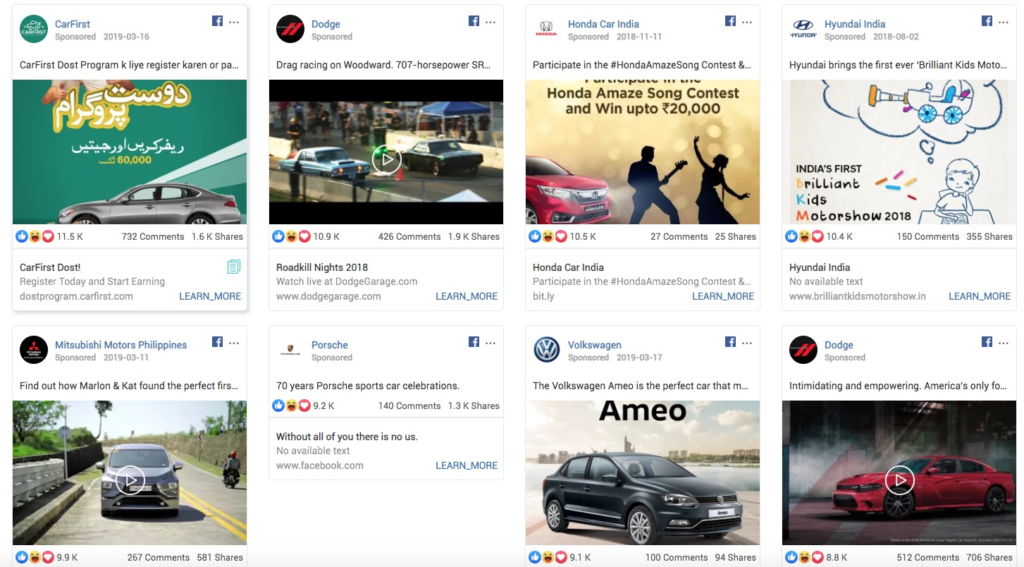Play the red Dodge Charger video
Viewport: 1024px width, 567px height.
[x=899, y=480]
